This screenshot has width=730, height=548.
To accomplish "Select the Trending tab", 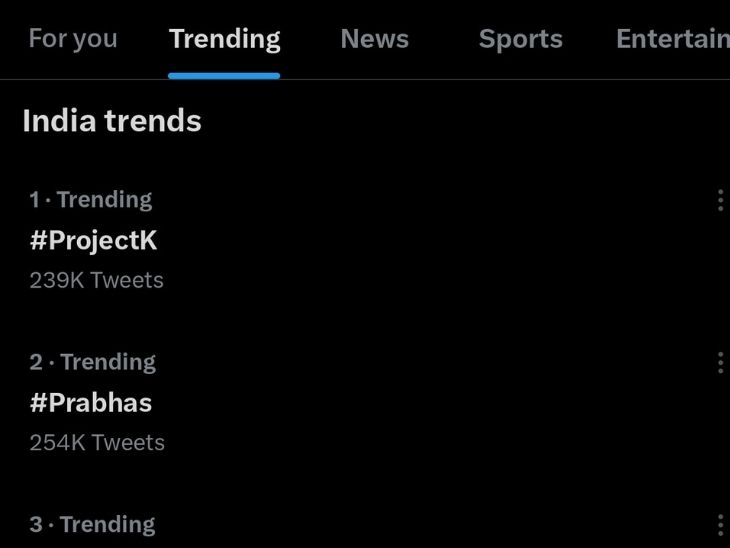I will [x=224, y=39].
